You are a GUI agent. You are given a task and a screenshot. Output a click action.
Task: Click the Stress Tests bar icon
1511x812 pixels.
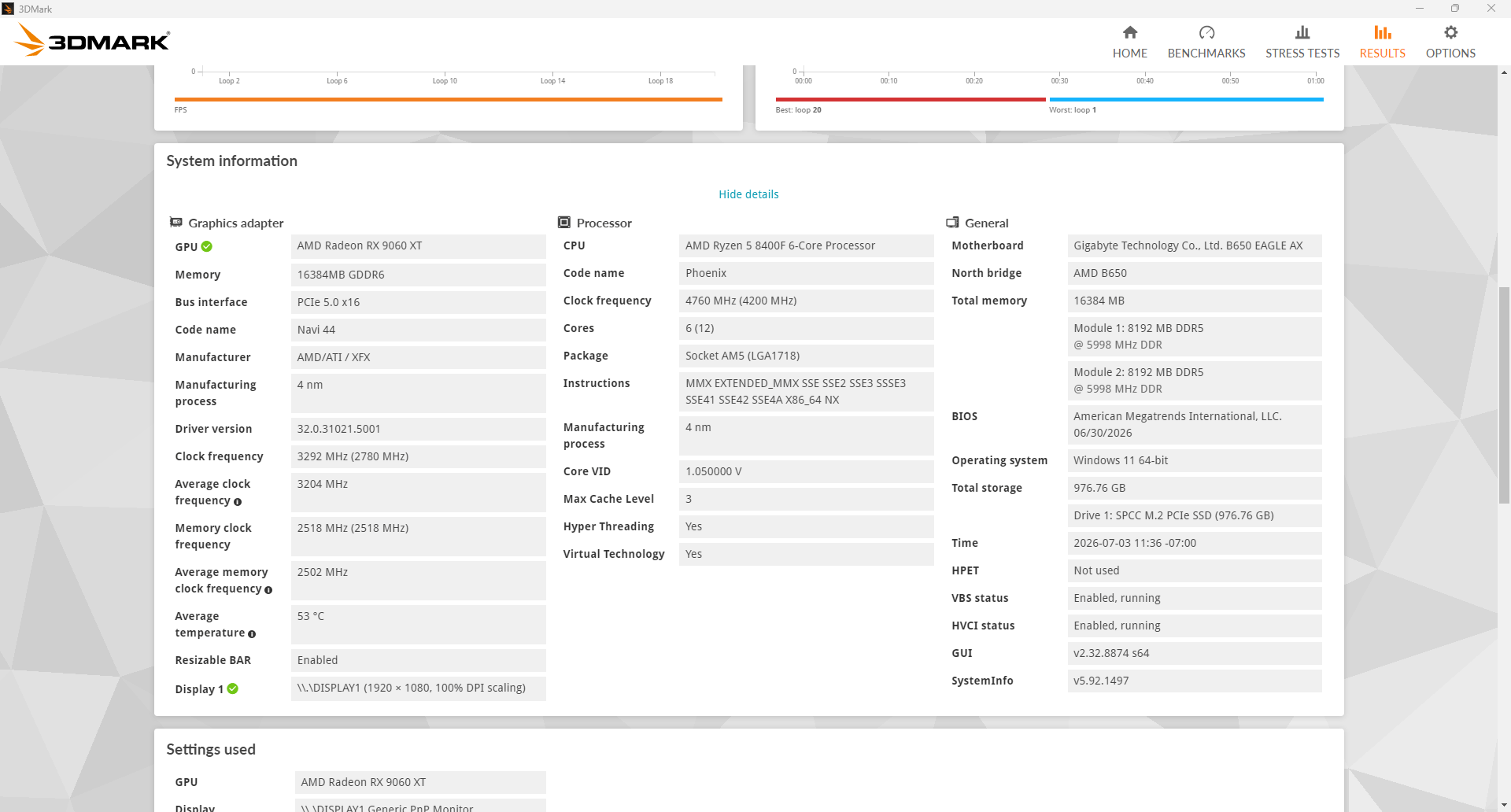(x=1302, y=32)
